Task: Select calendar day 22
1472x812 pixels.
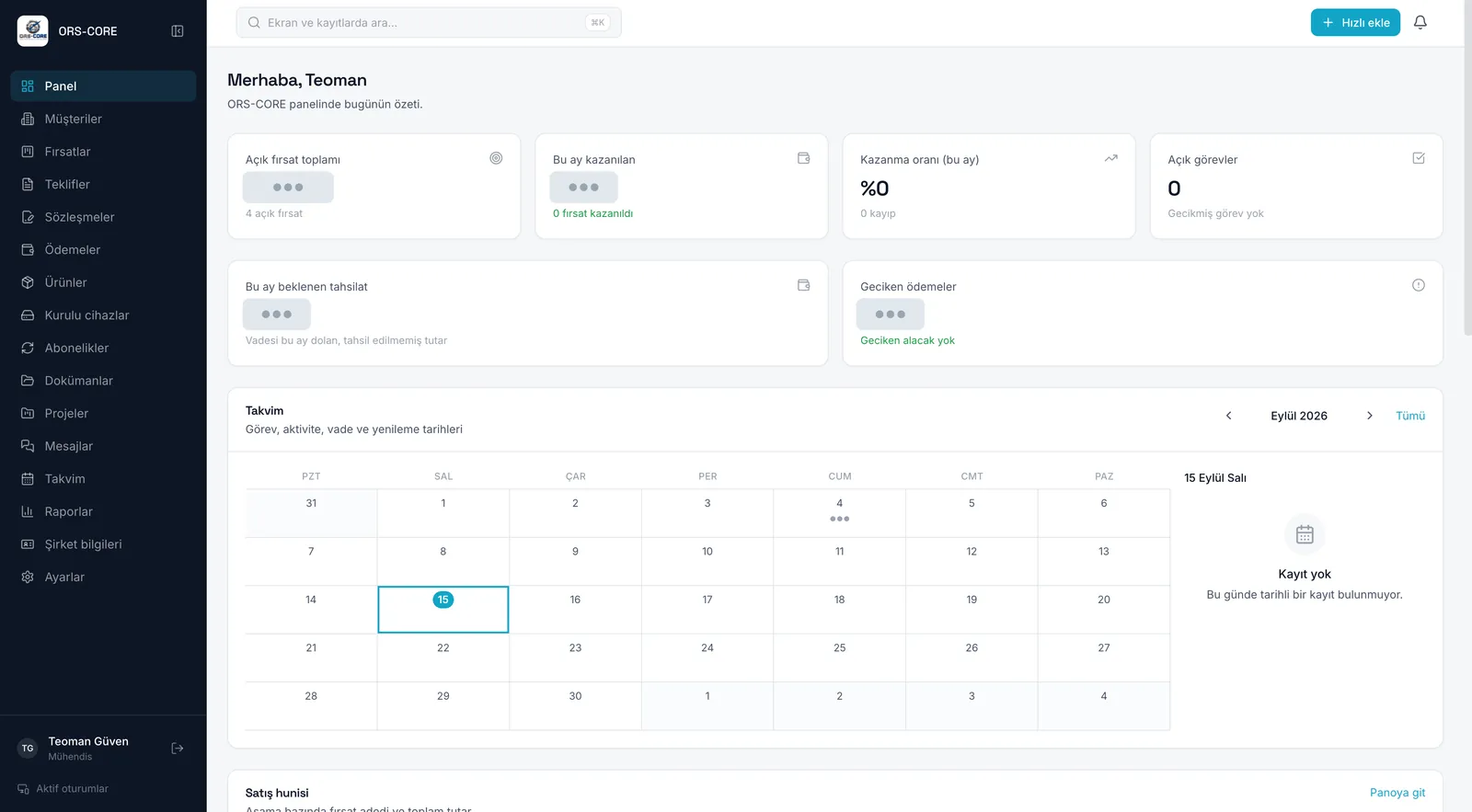Action: 443,658
